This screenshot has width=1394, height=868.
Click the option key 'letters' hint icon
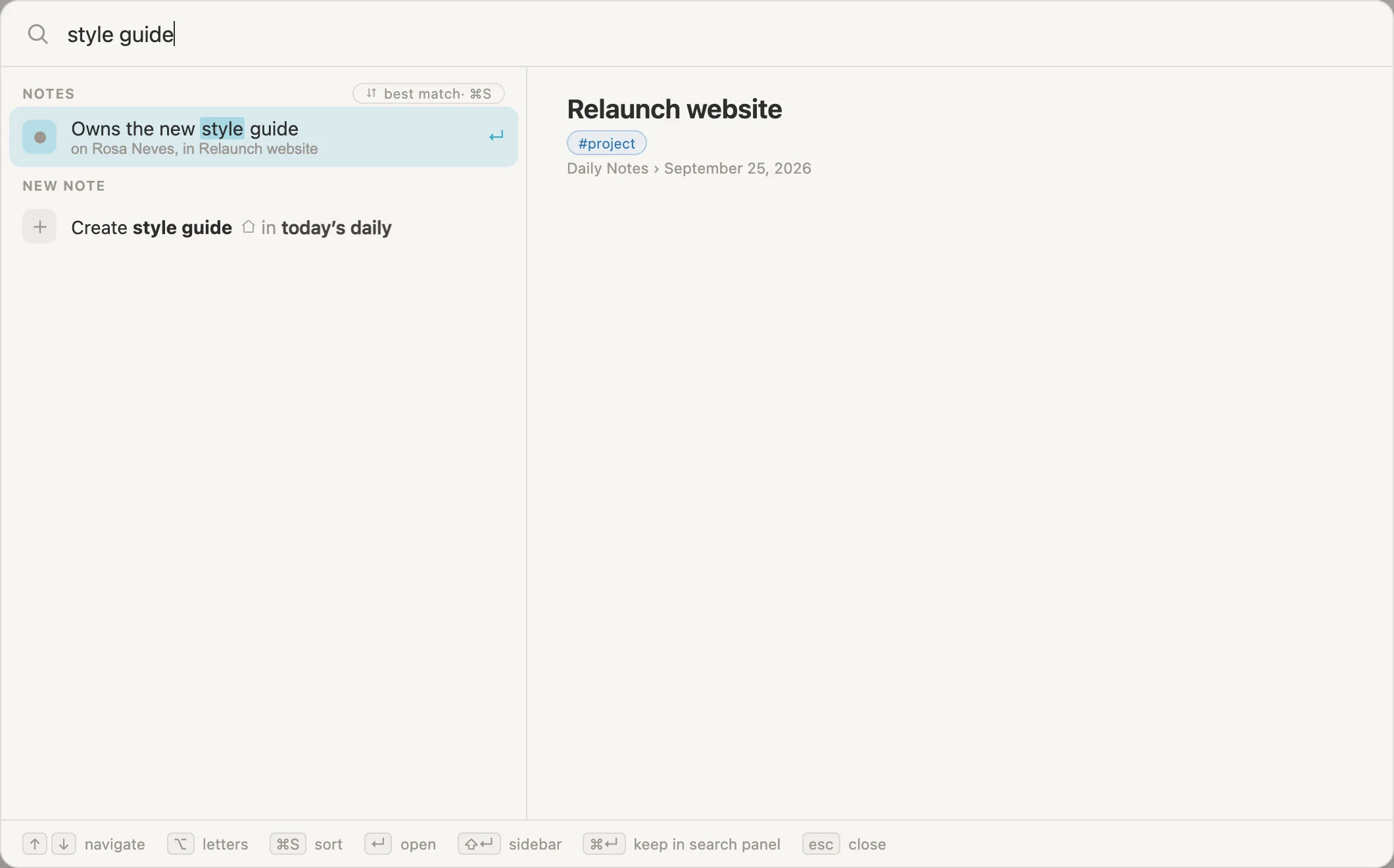pyautogui.click(x=180, y=844)
